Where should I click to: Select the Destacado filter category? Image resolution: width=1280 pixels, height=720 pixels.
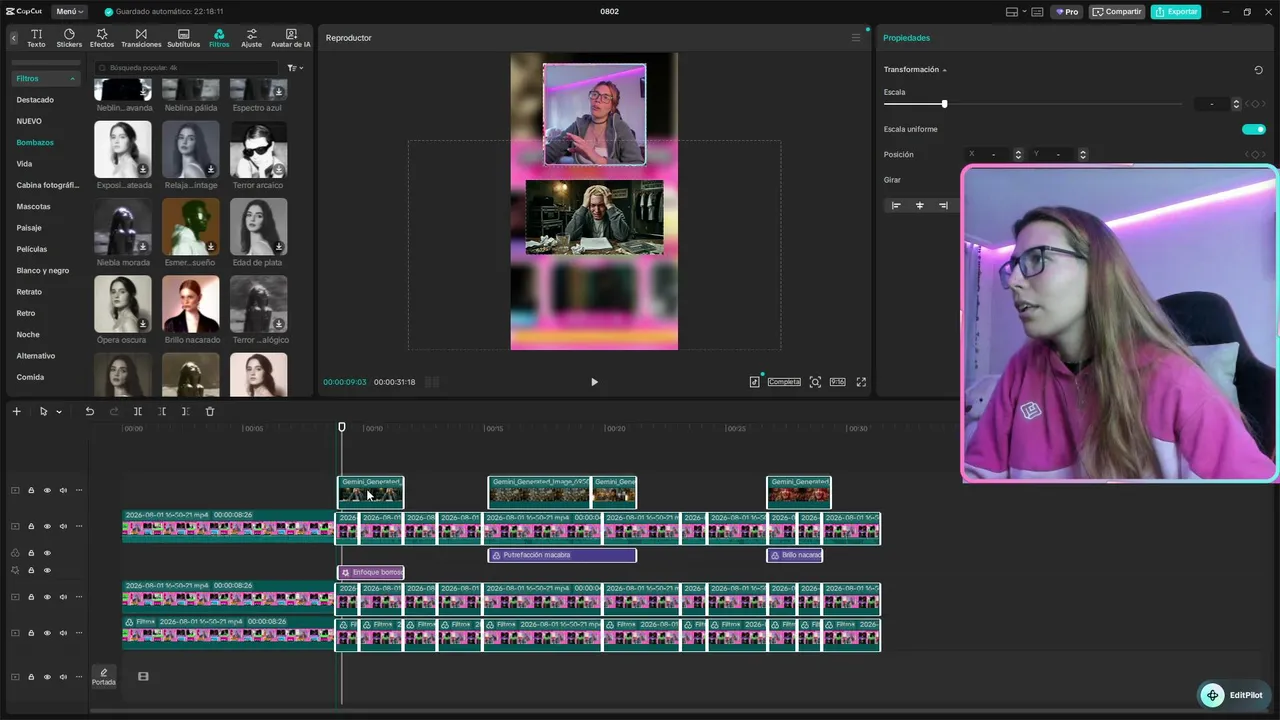pyautogui.click(x=35, y=100)
